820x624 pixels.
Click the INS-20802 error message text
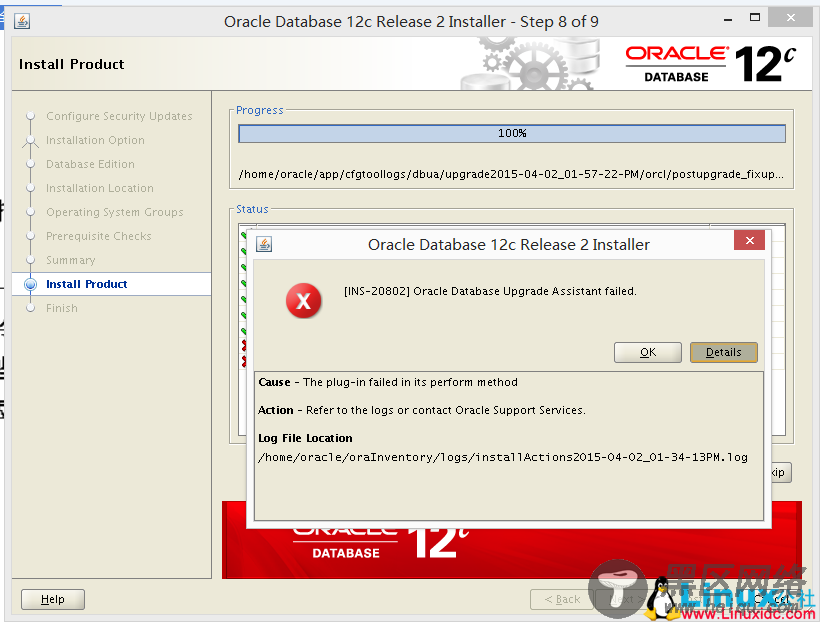click(490, 291)
